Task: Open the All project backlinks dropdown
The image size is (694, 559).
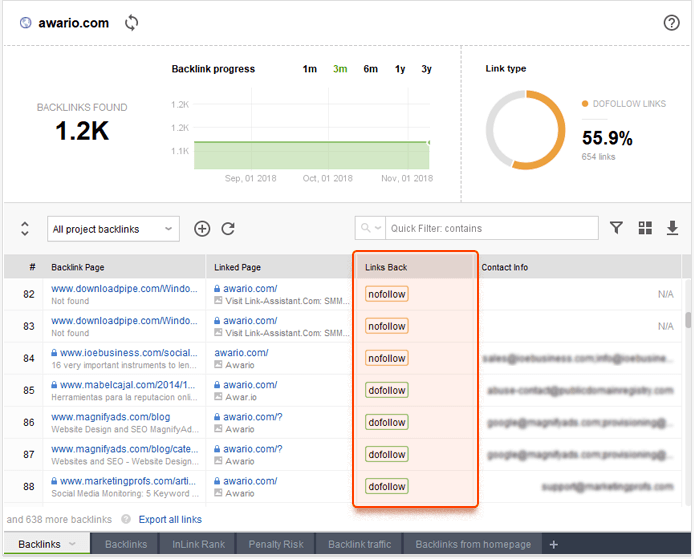Action: [113, 229]
